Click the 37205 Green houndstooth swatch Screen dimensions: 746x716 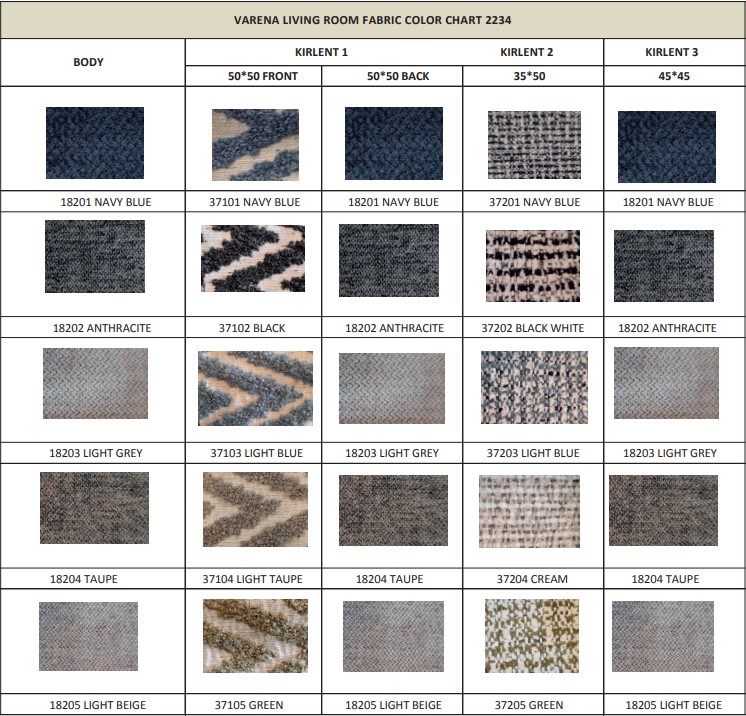pos(532,636)
